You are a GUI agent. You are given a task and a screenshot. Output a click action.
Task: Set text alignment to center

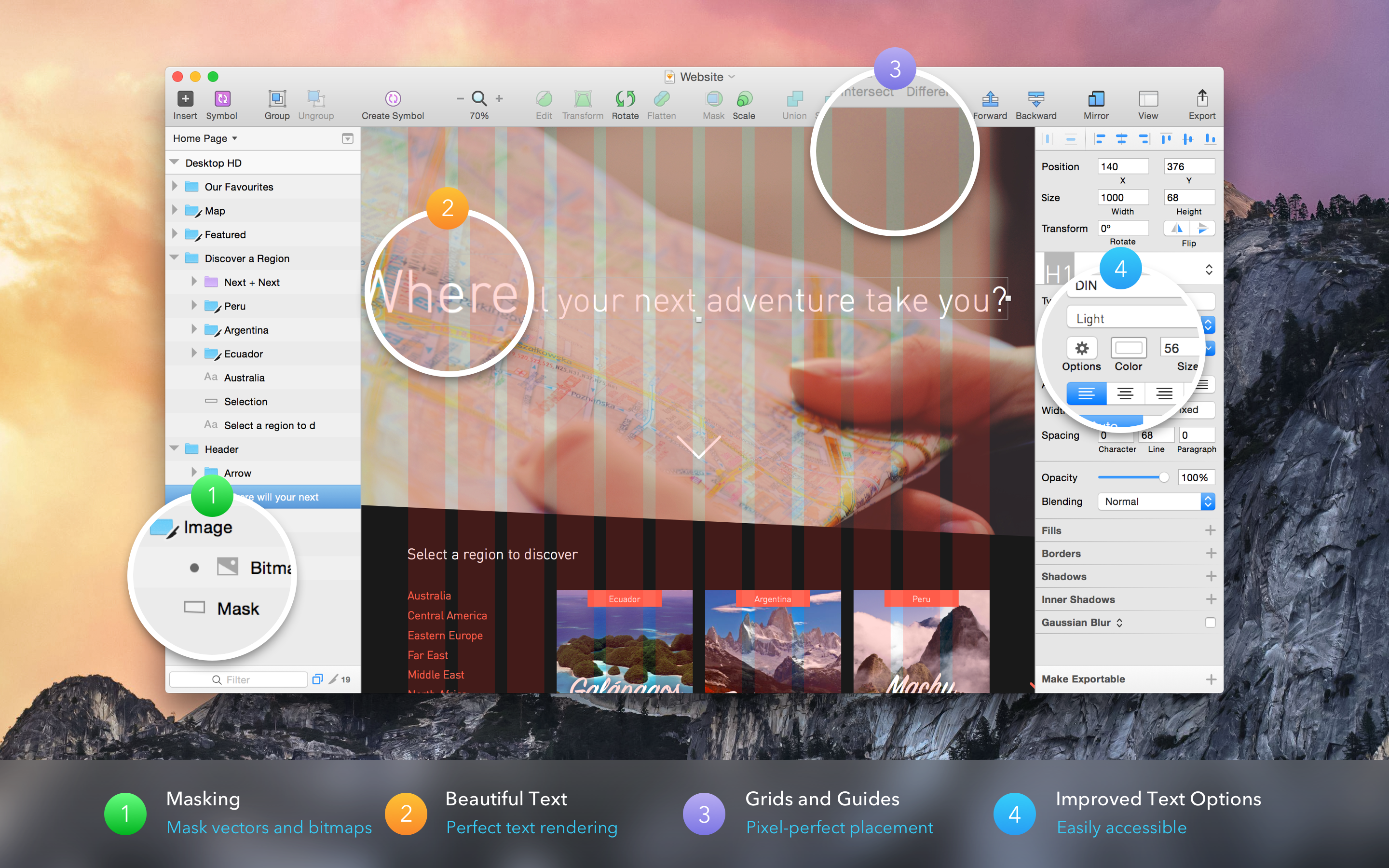pyautogui.click(x=1125, y=393)
